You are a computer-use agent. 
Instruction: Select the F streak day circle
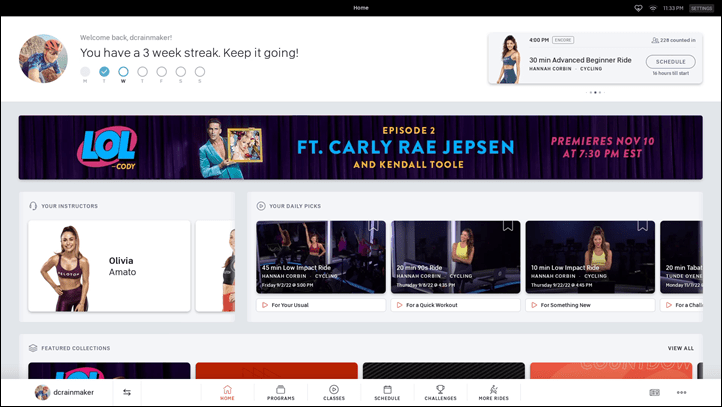coord(161,71)
